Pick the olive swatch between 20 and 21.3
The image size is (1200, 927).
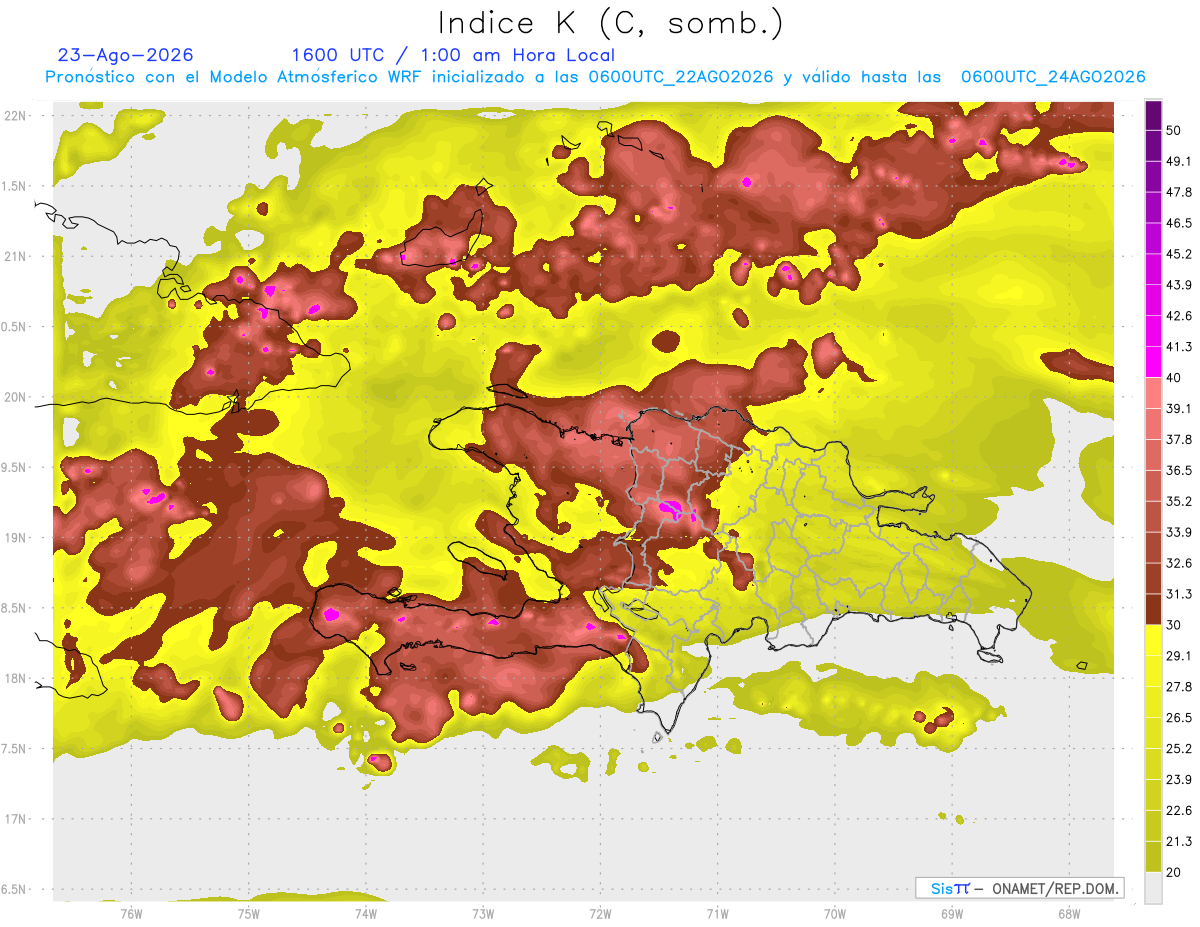(1153, 857)
